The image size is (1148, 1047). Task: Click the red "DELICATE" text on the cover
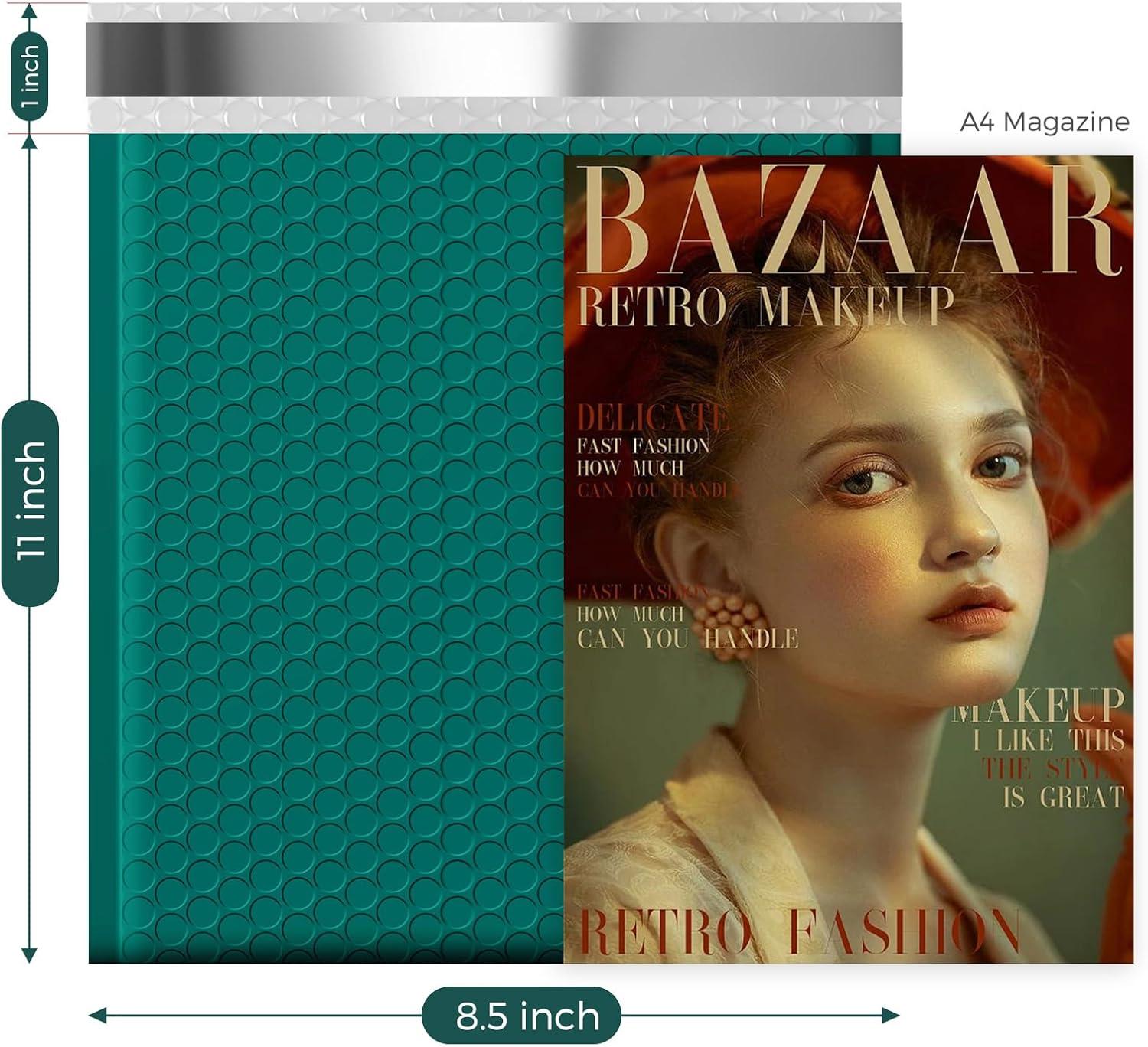pyautogui.click(x=651, y=418)
